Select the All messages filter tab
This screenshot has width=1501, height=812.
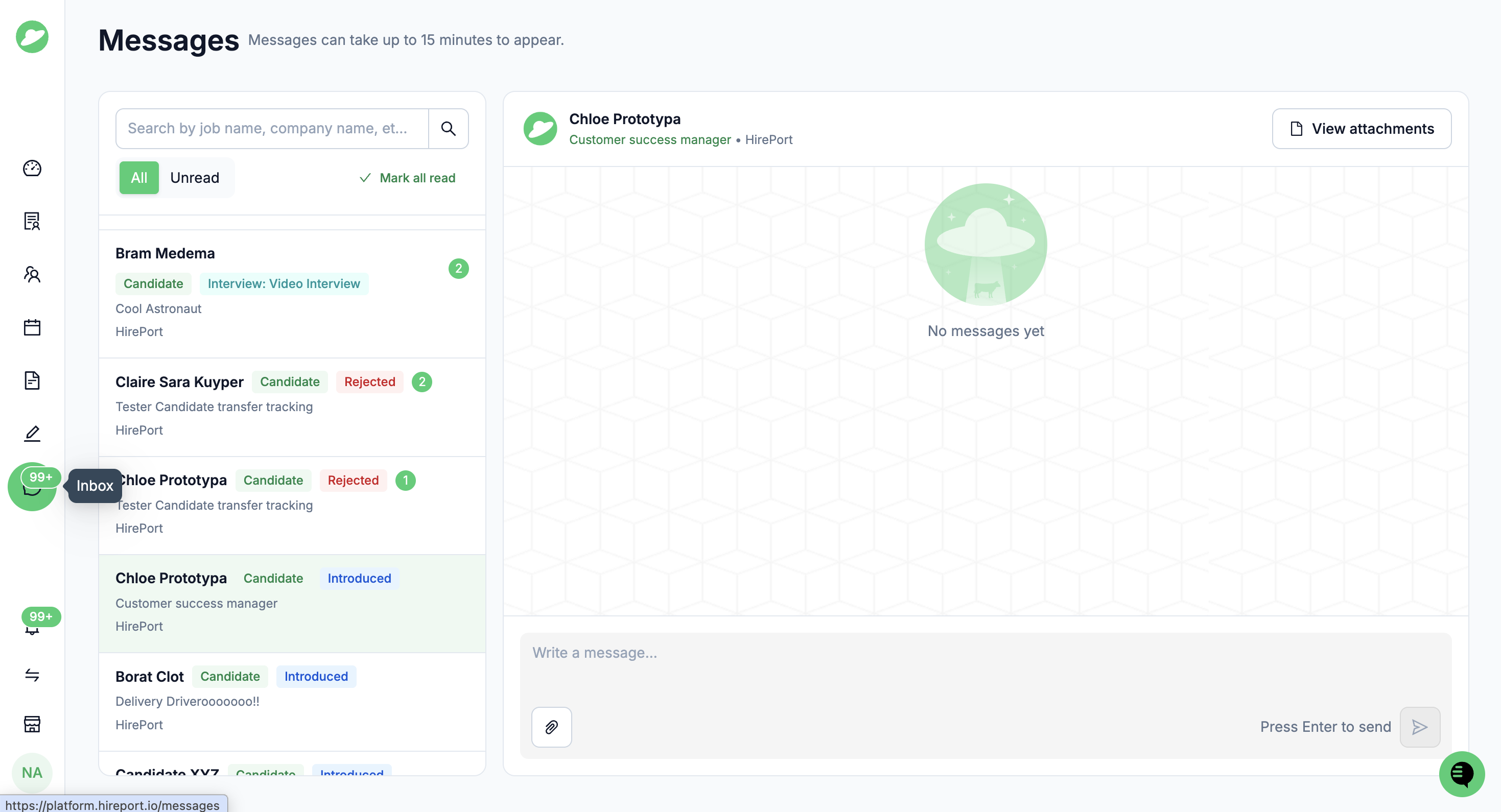(x=138, y=178)
